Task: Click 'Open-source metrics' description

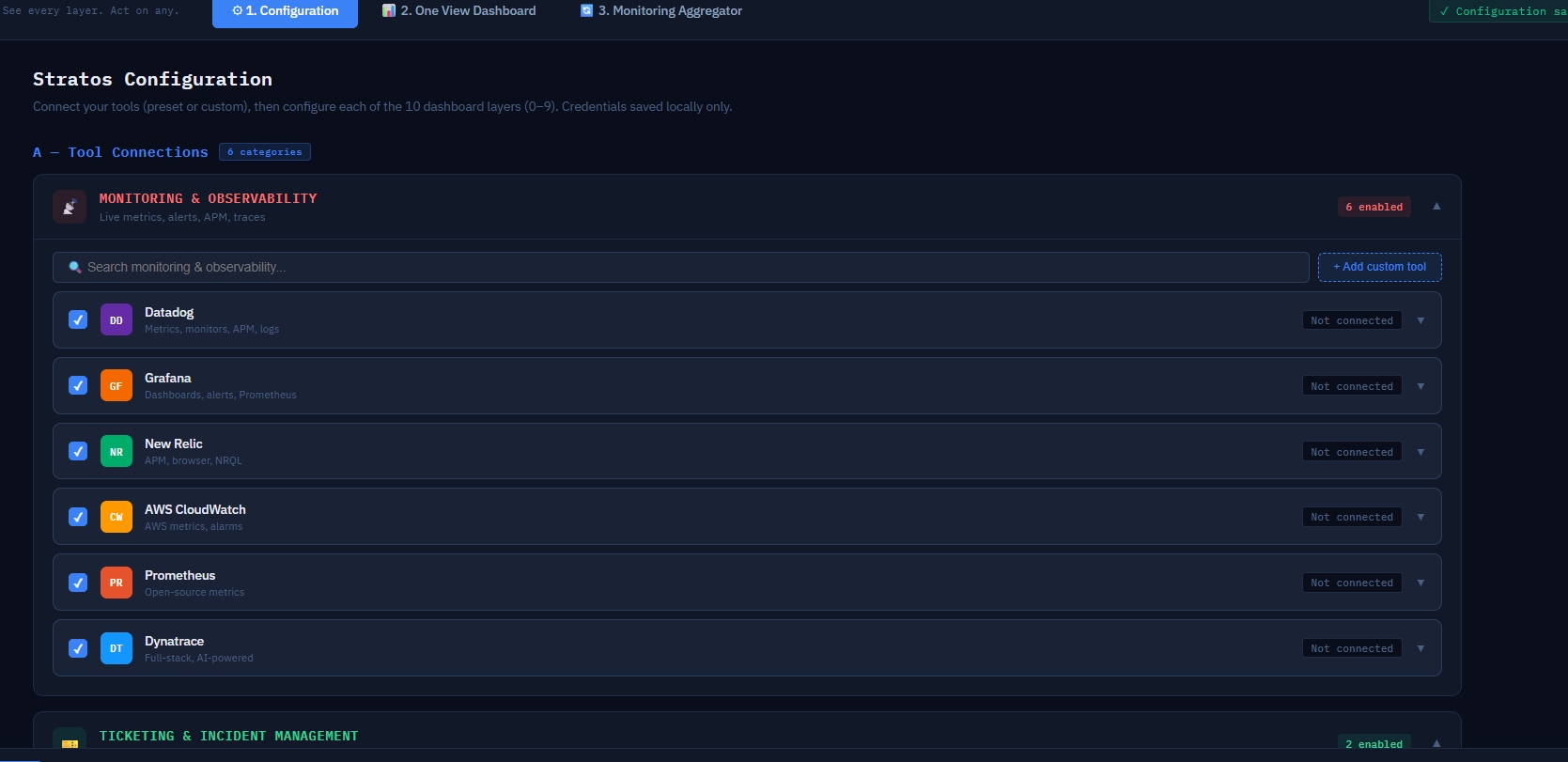Action: coord(194,593)
